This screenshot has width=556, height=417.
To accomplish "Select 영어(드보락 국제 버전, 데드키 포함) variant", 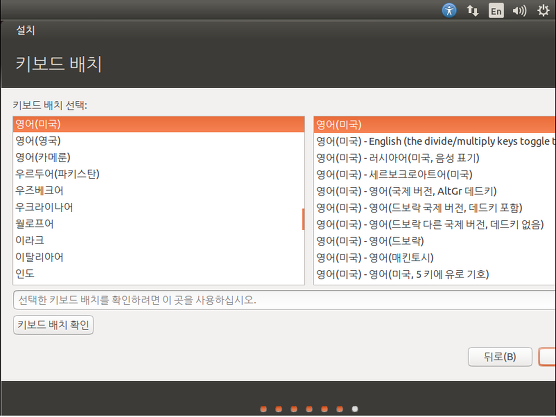I will [435, 208].
